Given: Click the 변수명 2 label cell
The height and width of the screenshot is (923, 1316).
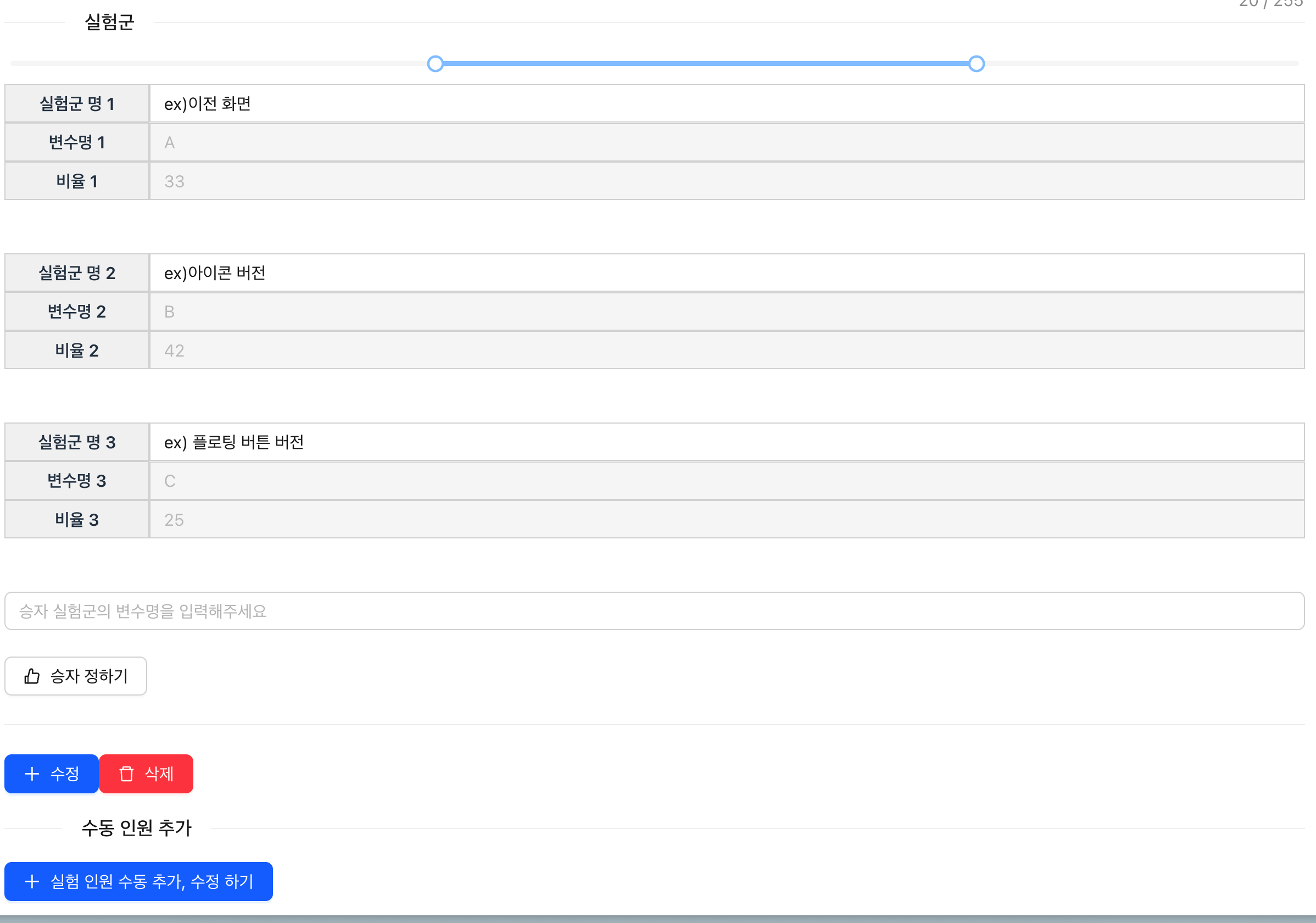Looking at the screenshot, I should click(77, 312).
